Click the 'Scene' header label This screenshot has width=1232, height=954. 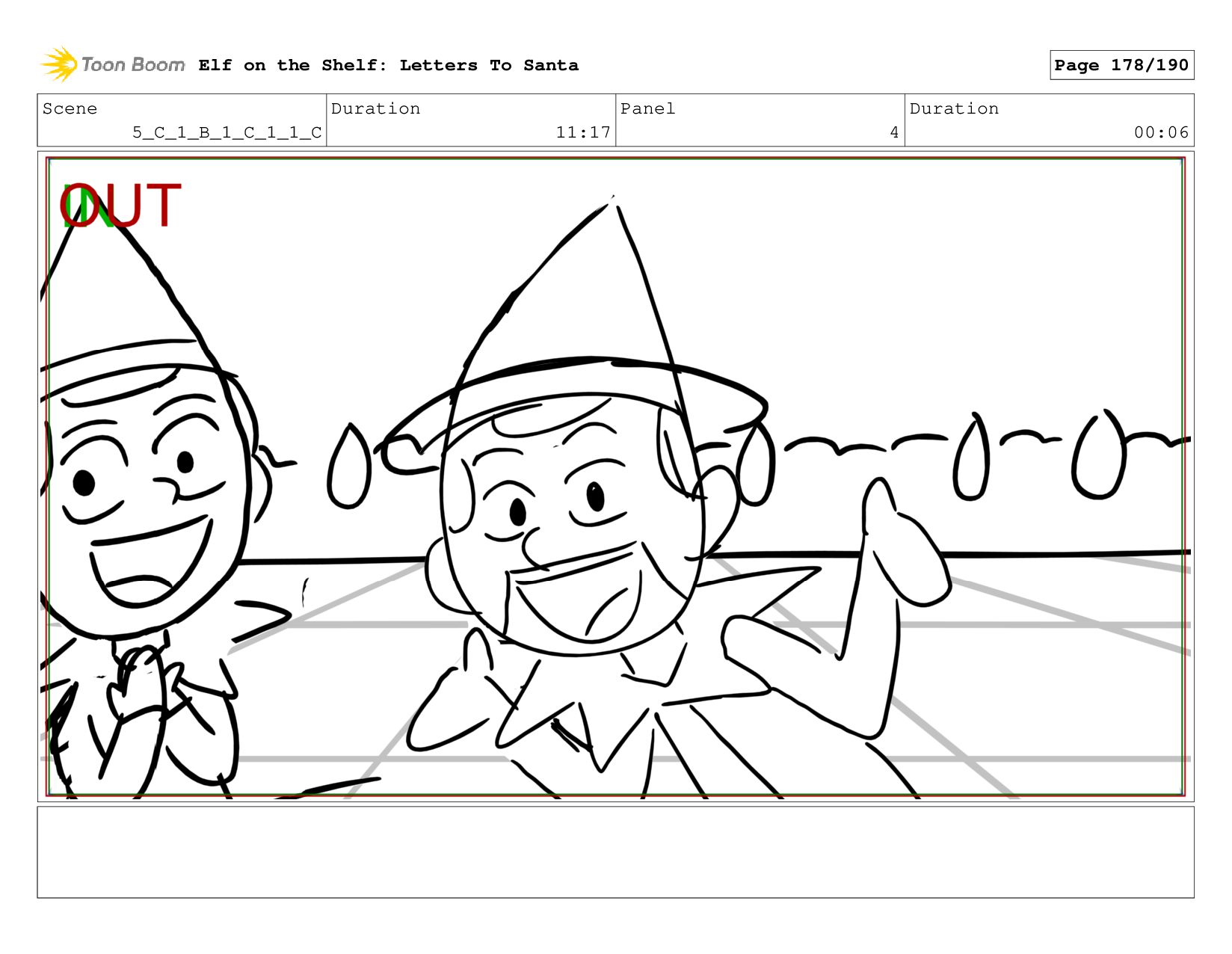(70, 108)
